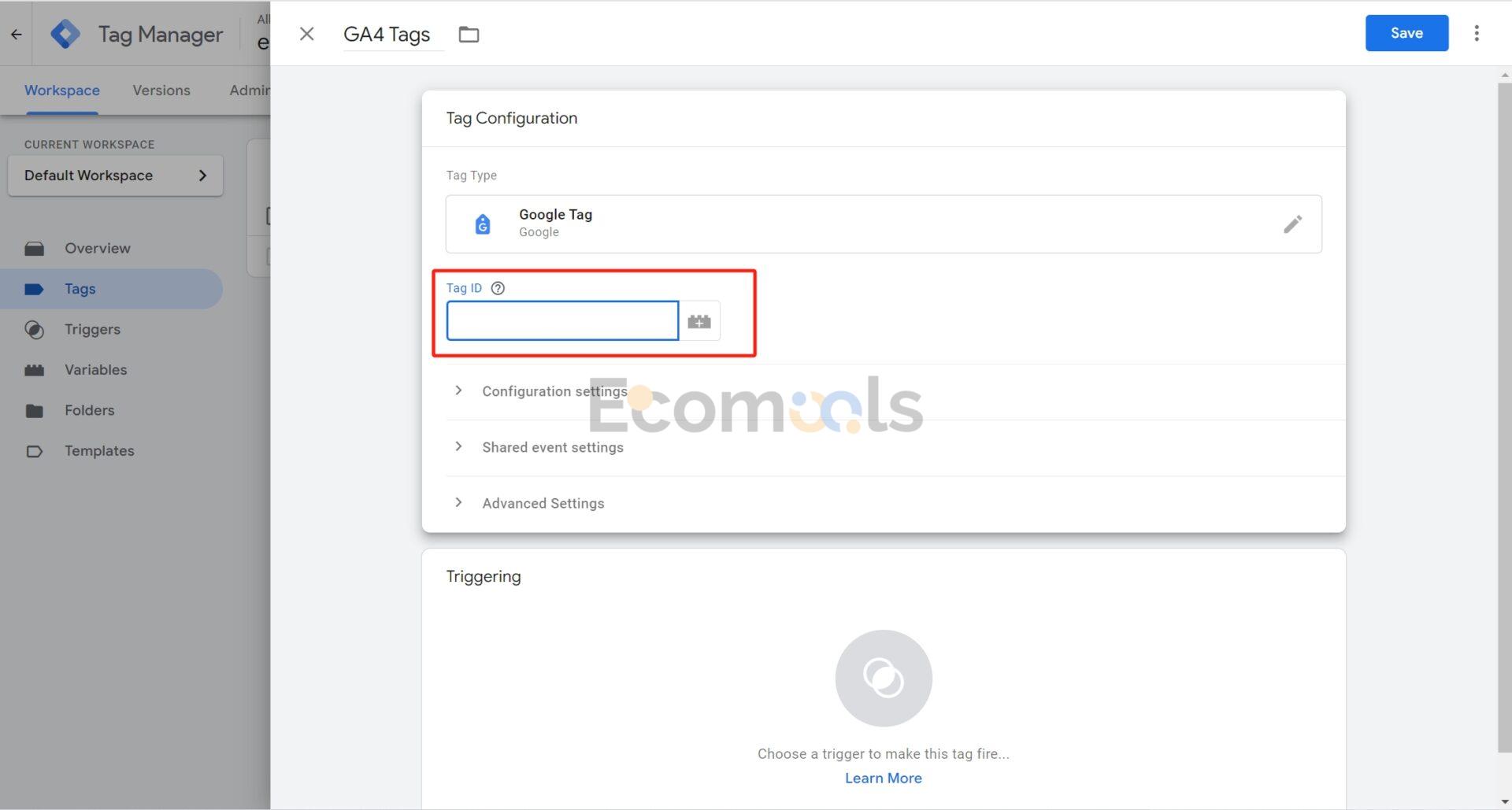Viewport: 1512px width, 810px height.
Task: Close the GA4 Tags editor panel
Action: (307, 34)
